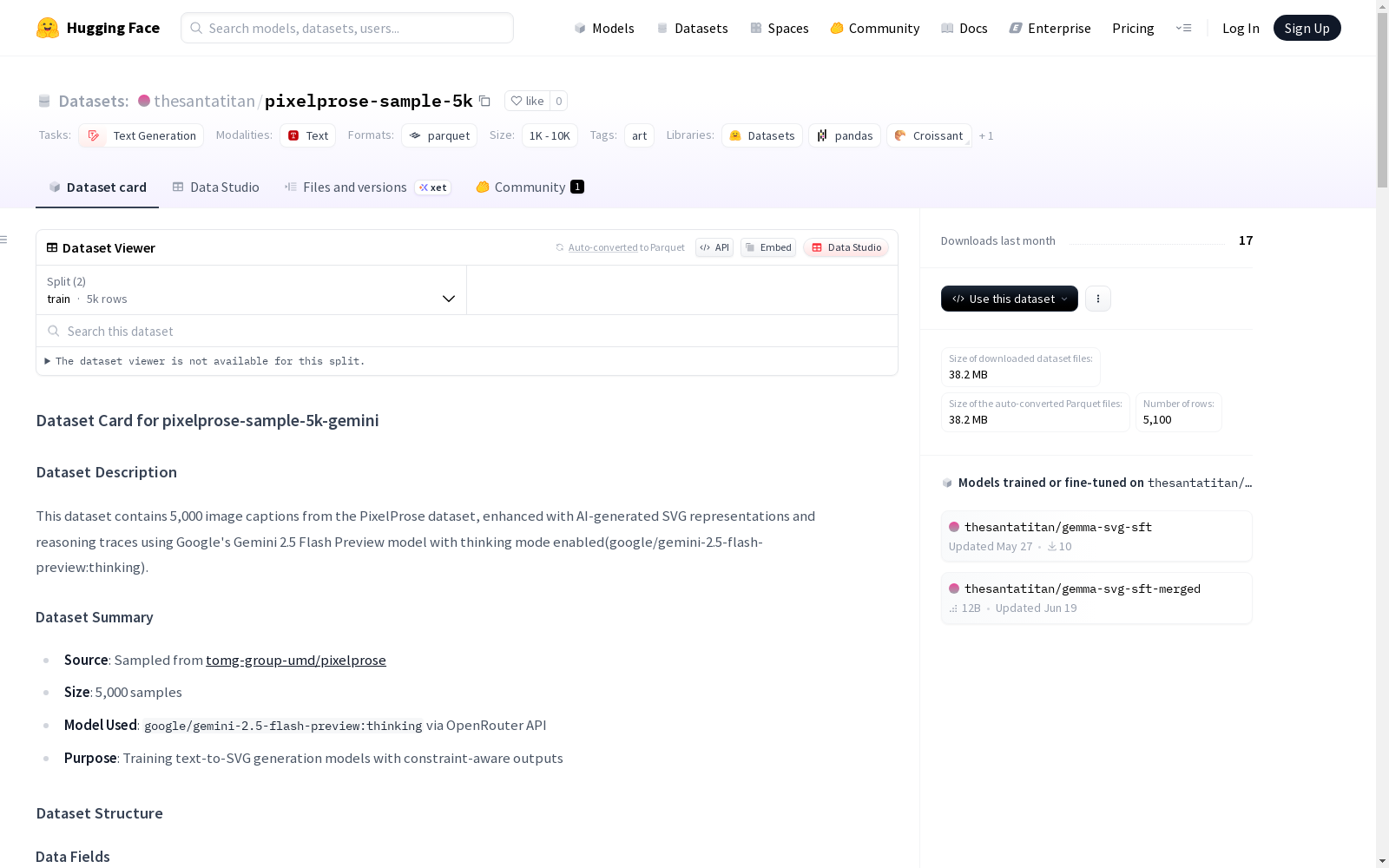Click the Hugging Face logo icon
This screenshot has width=1389, height=868.
tap(48, 28)
